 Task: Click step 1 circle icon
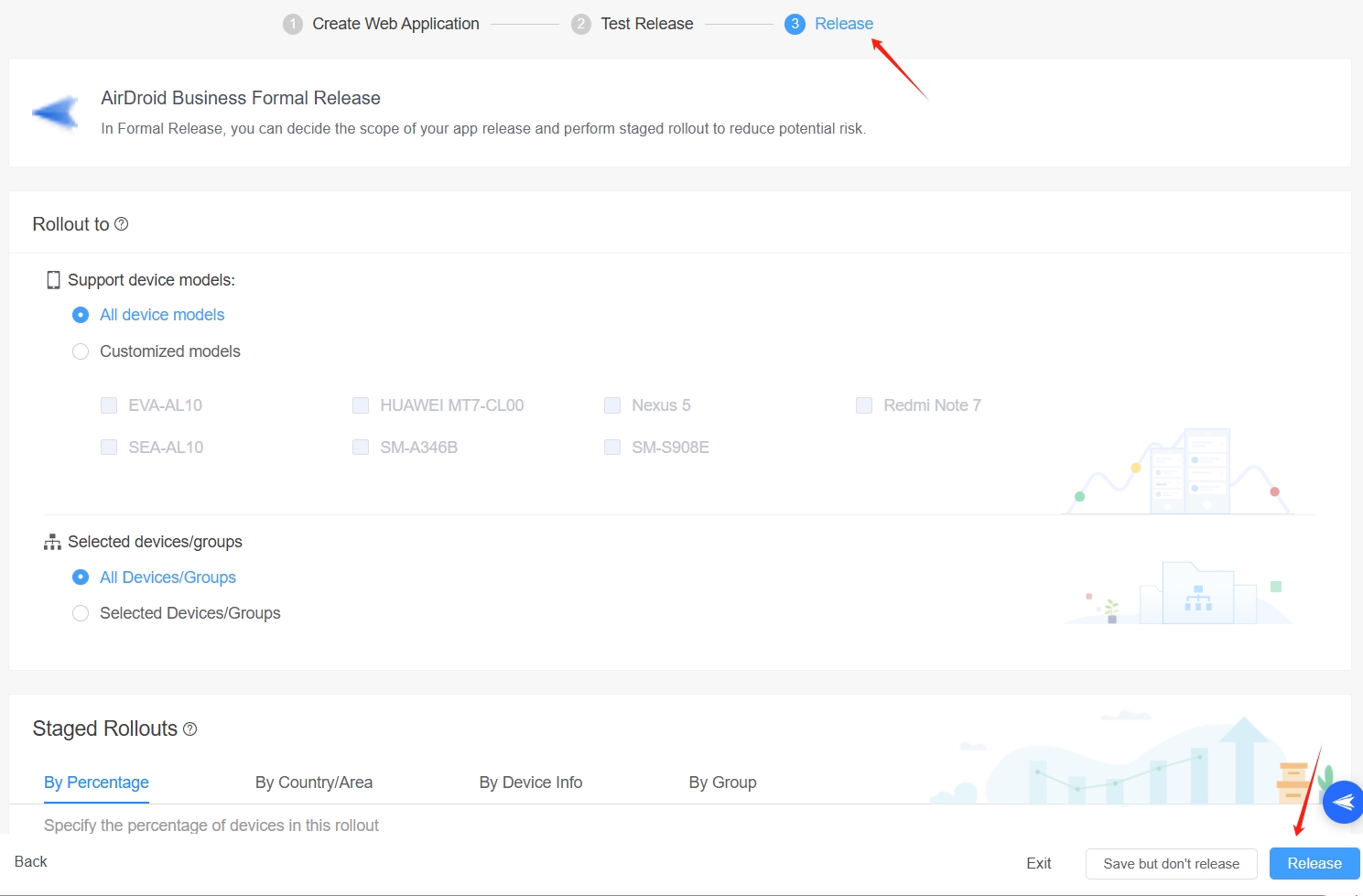(293, 24)
